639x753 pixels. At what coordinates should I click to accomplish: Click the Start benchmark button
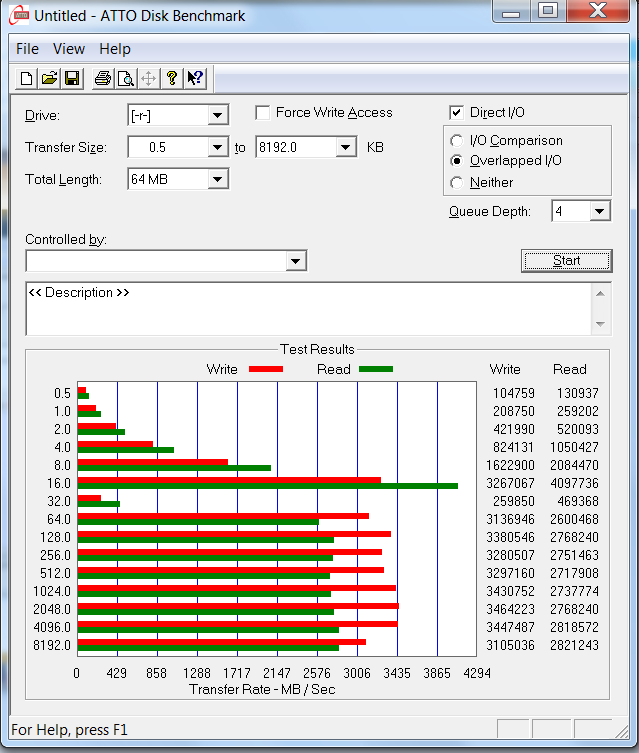pyautogui.click(x=567, y=261)
